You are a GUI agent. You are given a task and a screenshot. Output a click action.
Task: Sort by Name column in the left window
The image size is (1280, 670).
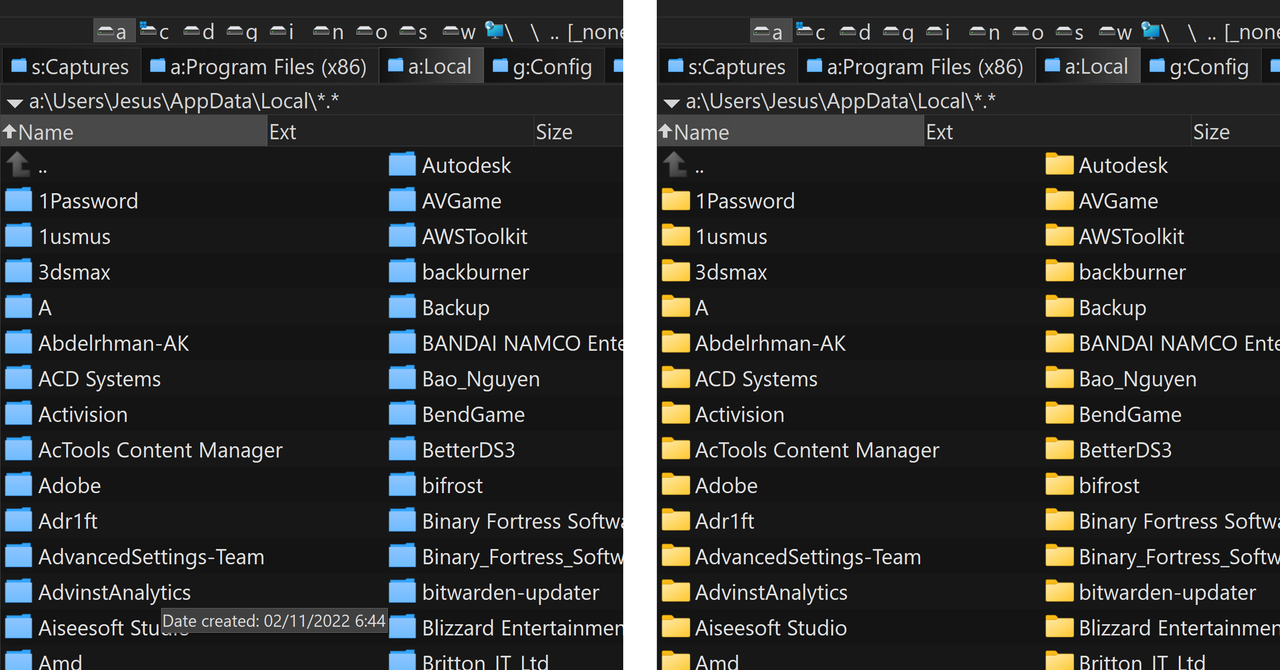pos(133,132)
